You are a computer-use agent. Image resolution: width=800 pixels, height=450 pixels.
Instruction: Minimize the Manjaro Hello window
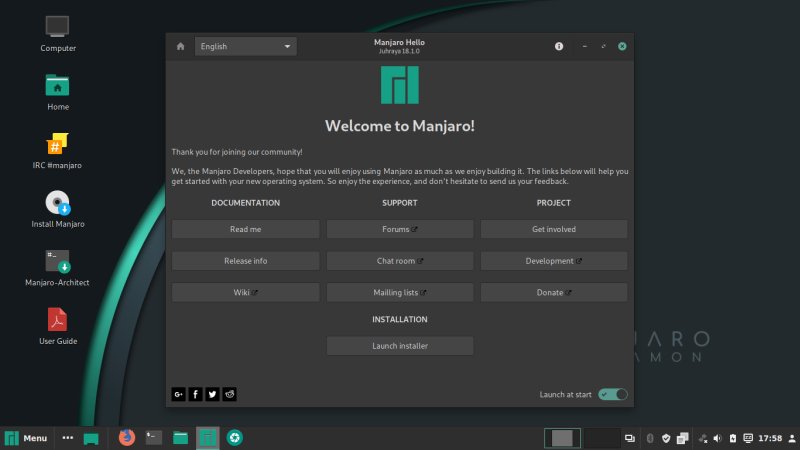tap(585, 46)
